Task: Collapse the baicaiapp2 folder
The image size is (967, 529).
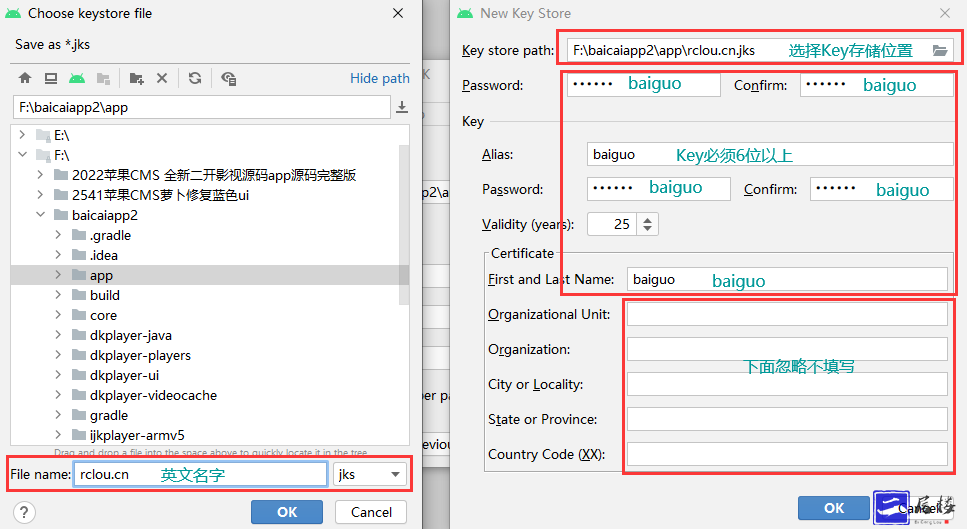Action: (x=40, y=215)
